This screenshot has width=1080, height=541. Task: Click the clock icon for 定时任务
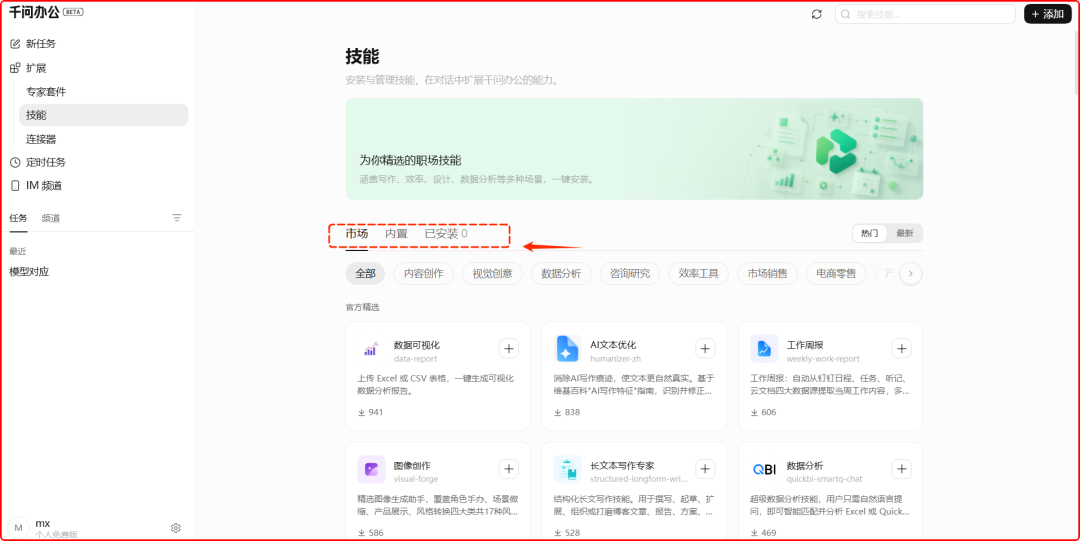(x=15, y=163)
